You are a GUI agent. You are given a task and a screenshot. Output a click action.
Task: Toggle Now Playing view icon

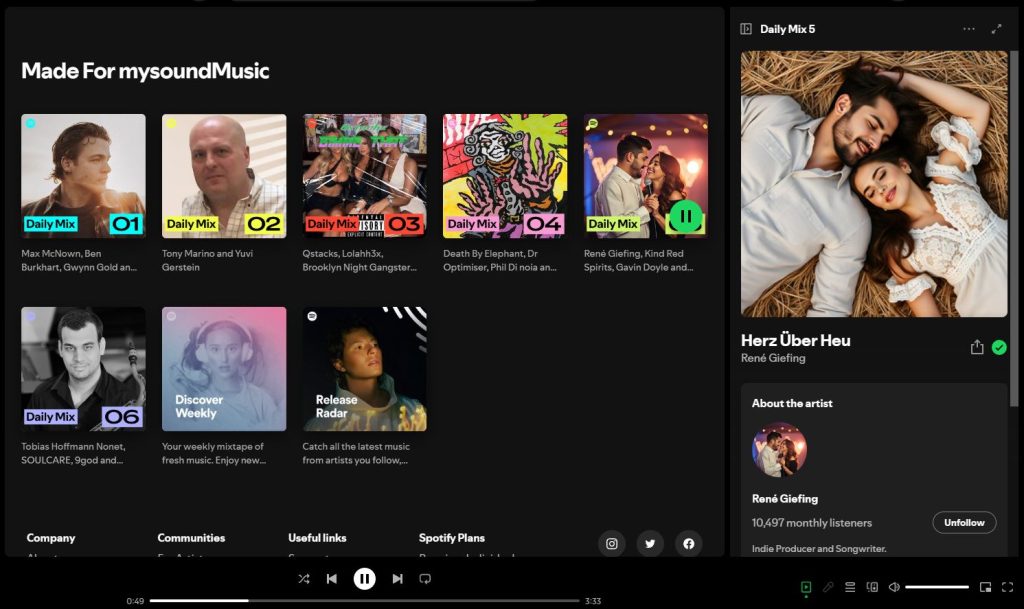click(806, 587)
